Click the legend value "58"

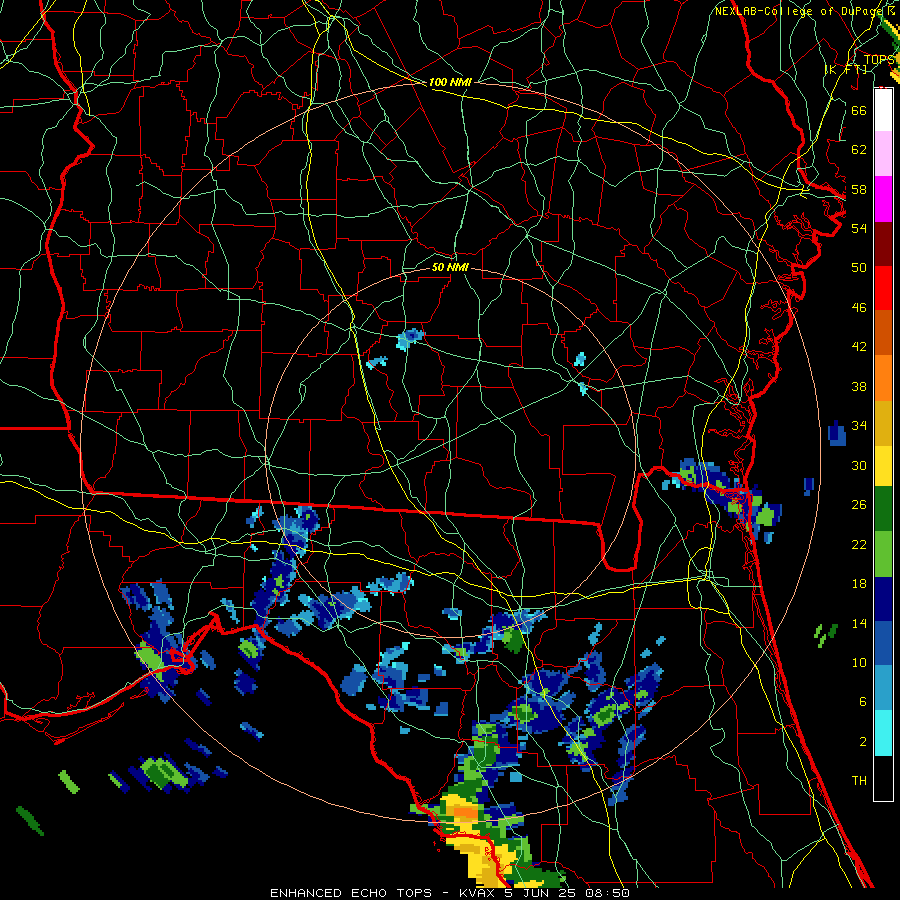tap(859, 189)
